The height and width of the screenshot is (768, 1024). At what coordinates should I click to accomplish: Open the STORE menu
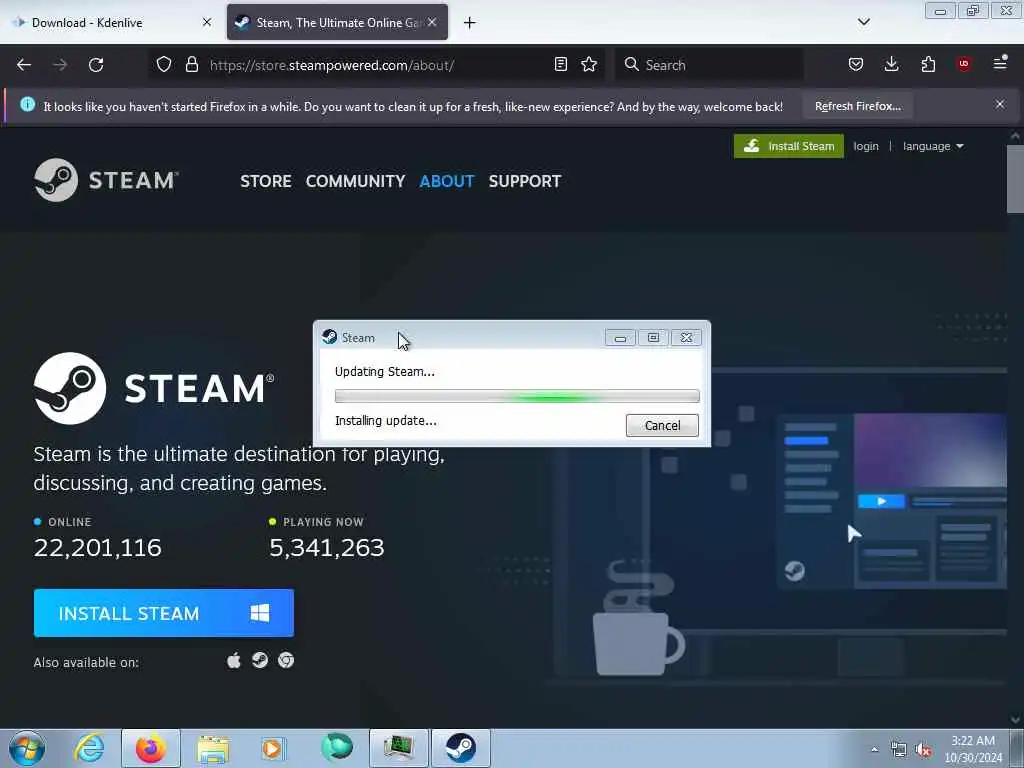[x=265, y=181]
